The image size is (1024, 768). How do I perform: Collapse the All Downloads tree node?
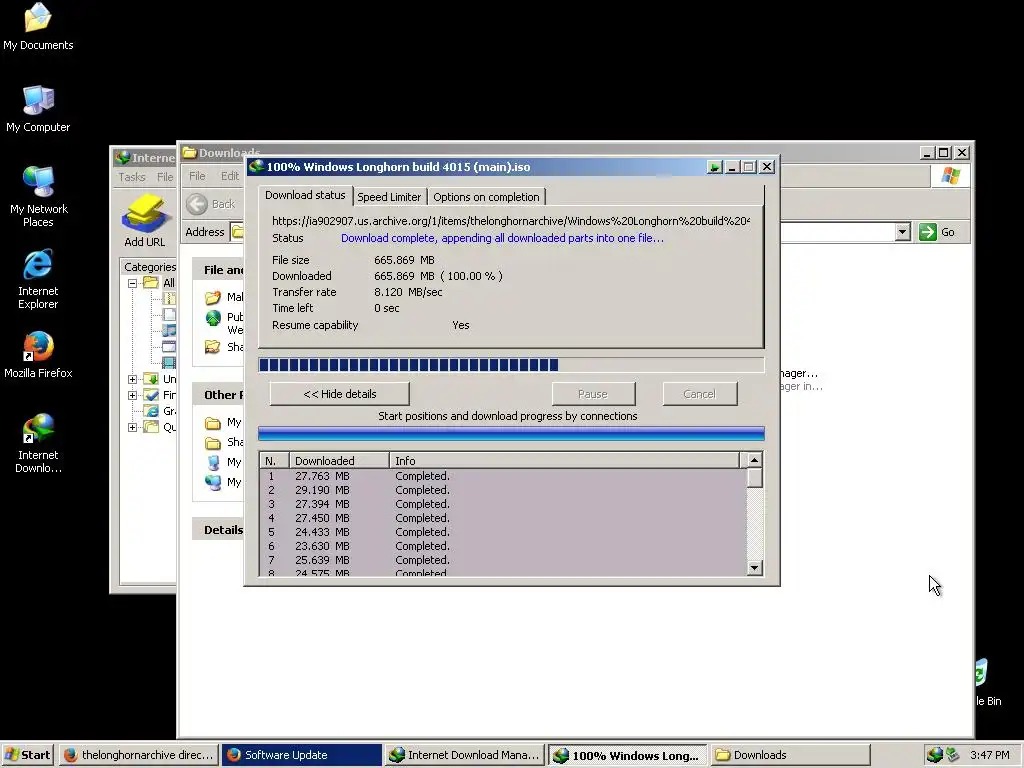(x=133, y=283)
